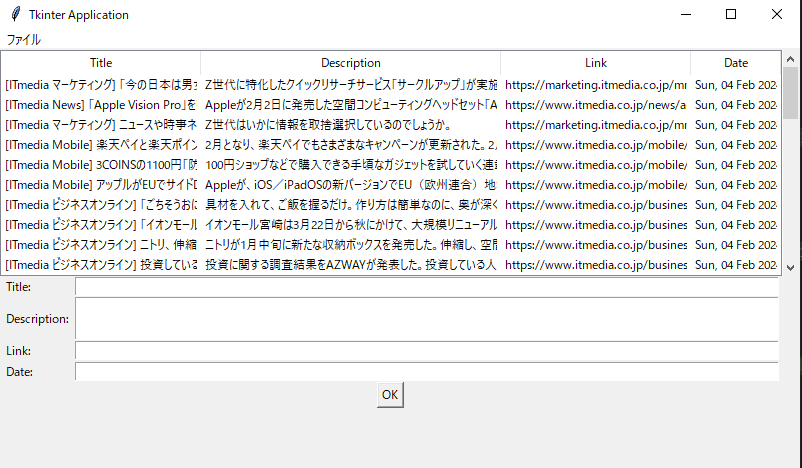Focus the Title input field
The height and width of the screenshot is (468, 802).
click(426, 288)
